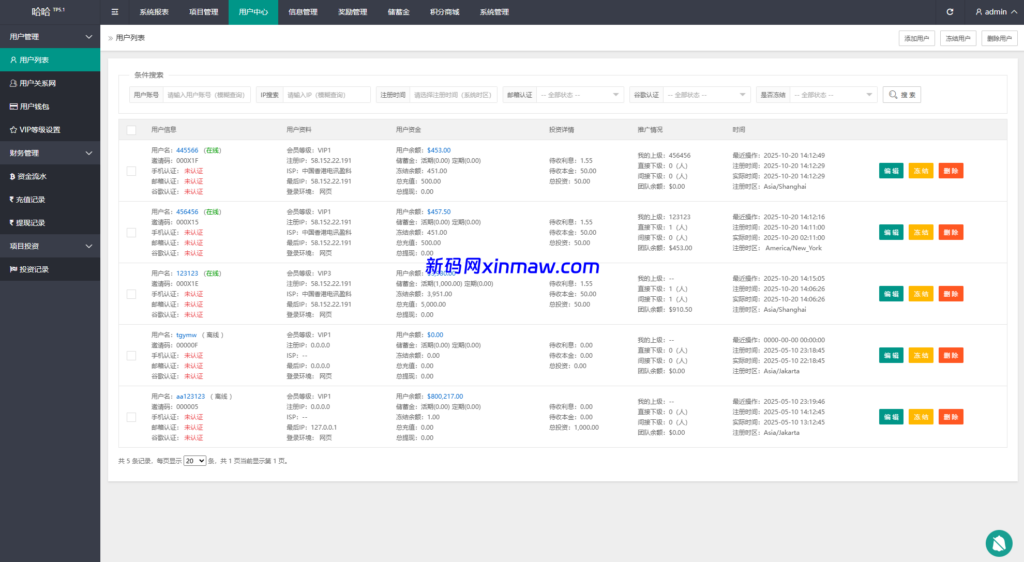Click red 删除 button for user 445566

pyautogui.click(x=951, y=171)
